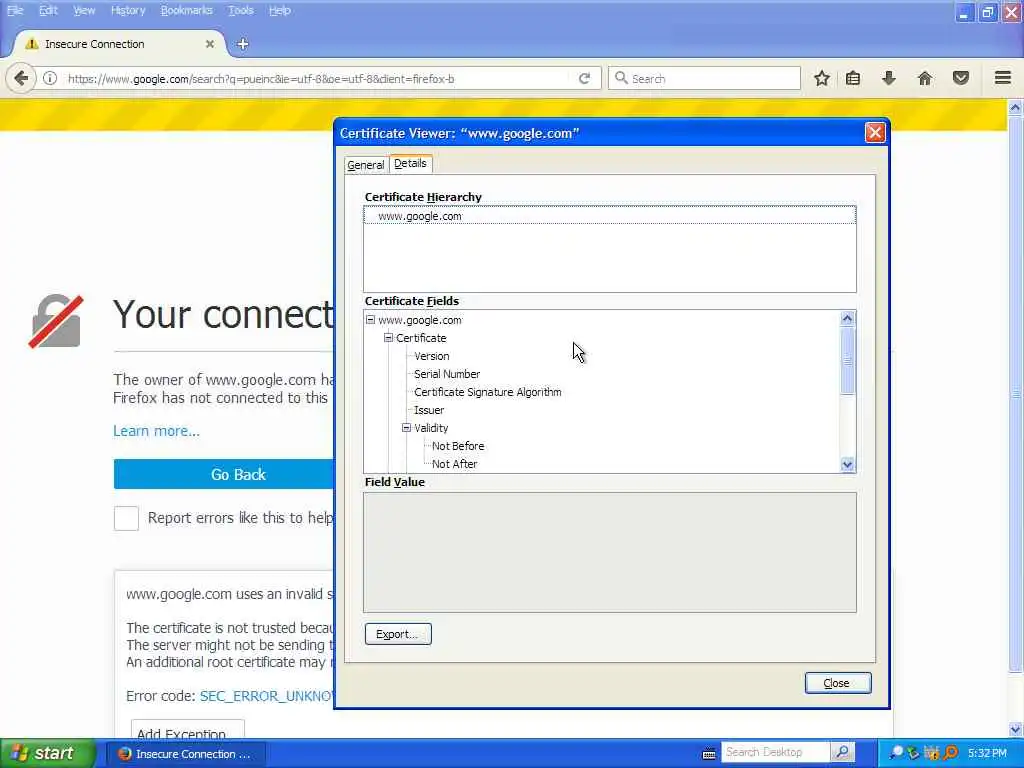Close the Insecure Connection tab

pyautogui.click(x=210, y=44)
